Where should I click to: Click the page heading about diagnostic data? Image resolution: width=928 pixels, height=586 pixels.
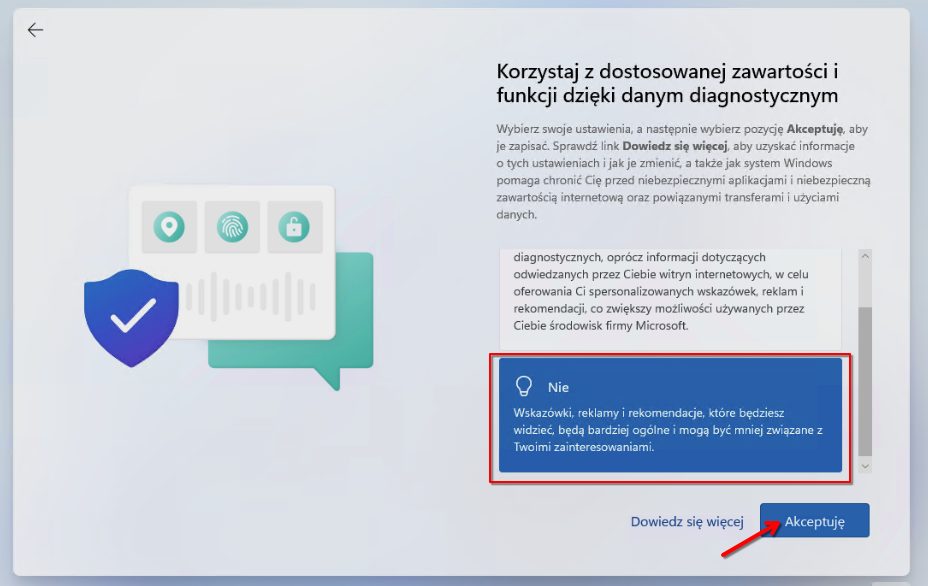[x=667, y=83]
